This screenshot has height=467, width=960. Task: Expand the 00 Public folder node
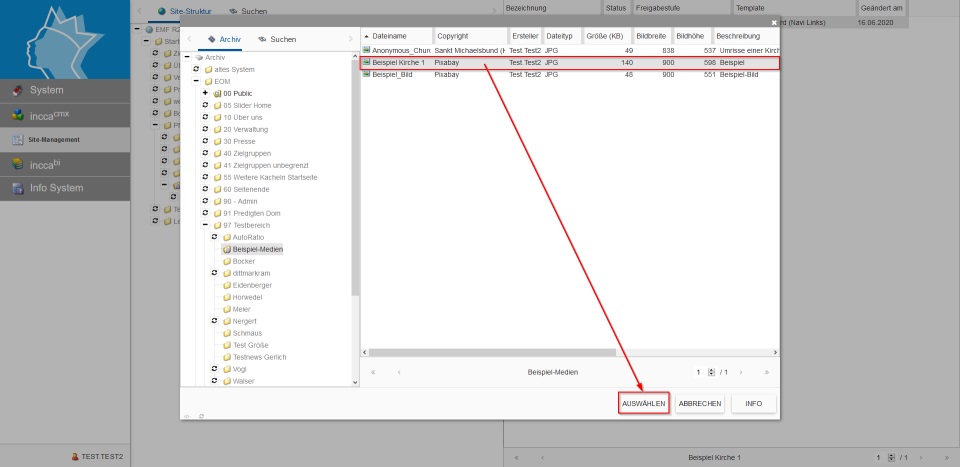tap(205, 93)
